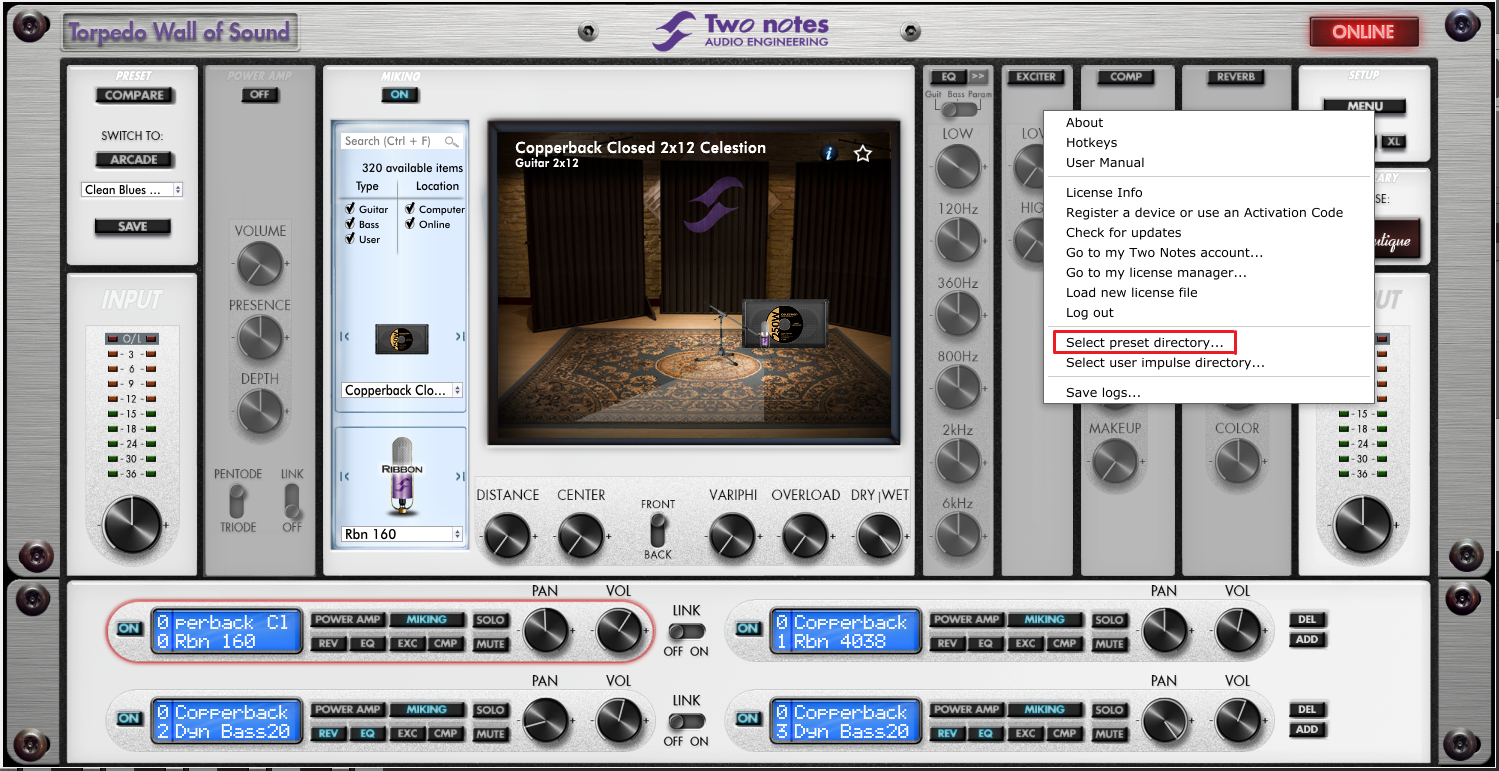Screen dimensions: 1499x771
Task: Open the Clean Blues preset dropdown
Action: (x=132, y=190)
